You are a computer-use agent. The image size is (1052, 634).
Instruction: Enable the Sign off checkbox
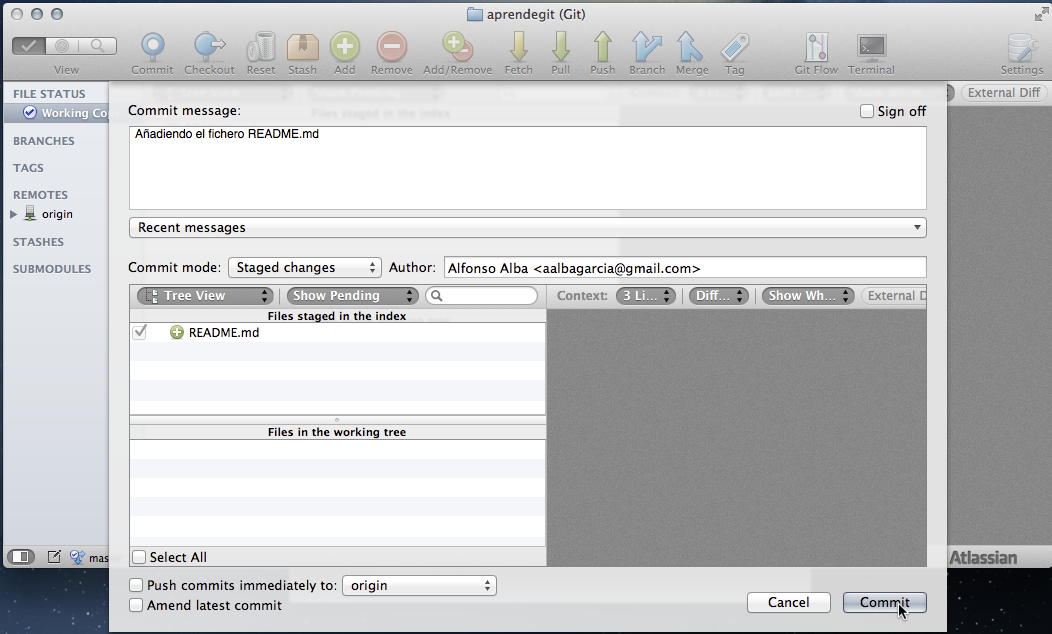coord(867,112)
